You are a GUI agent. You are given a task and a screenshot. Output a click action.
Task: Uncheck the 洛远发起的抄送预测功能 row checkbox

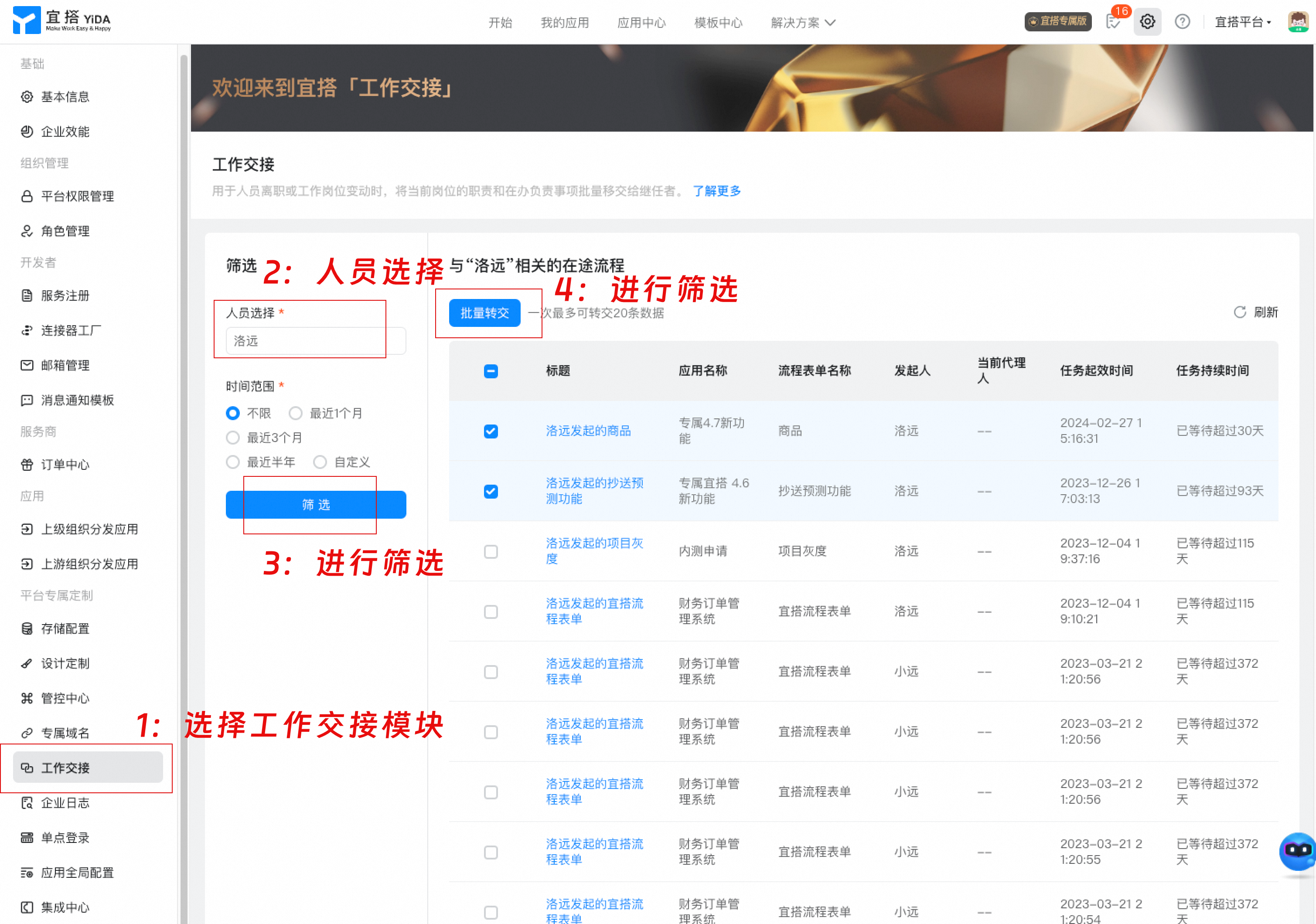[x=491, y=492]
